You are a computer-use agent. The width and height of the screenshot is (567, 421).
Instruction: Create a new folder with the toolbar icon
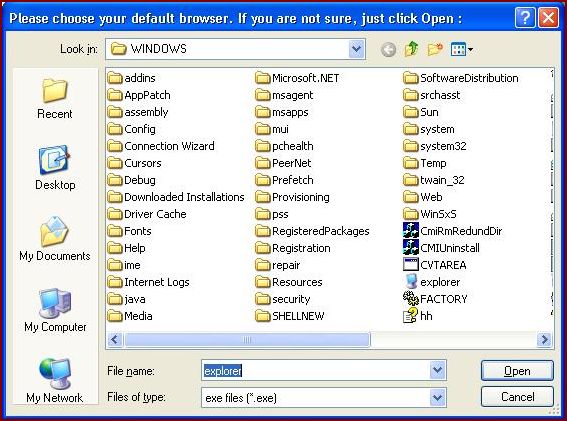click(435, 49)
